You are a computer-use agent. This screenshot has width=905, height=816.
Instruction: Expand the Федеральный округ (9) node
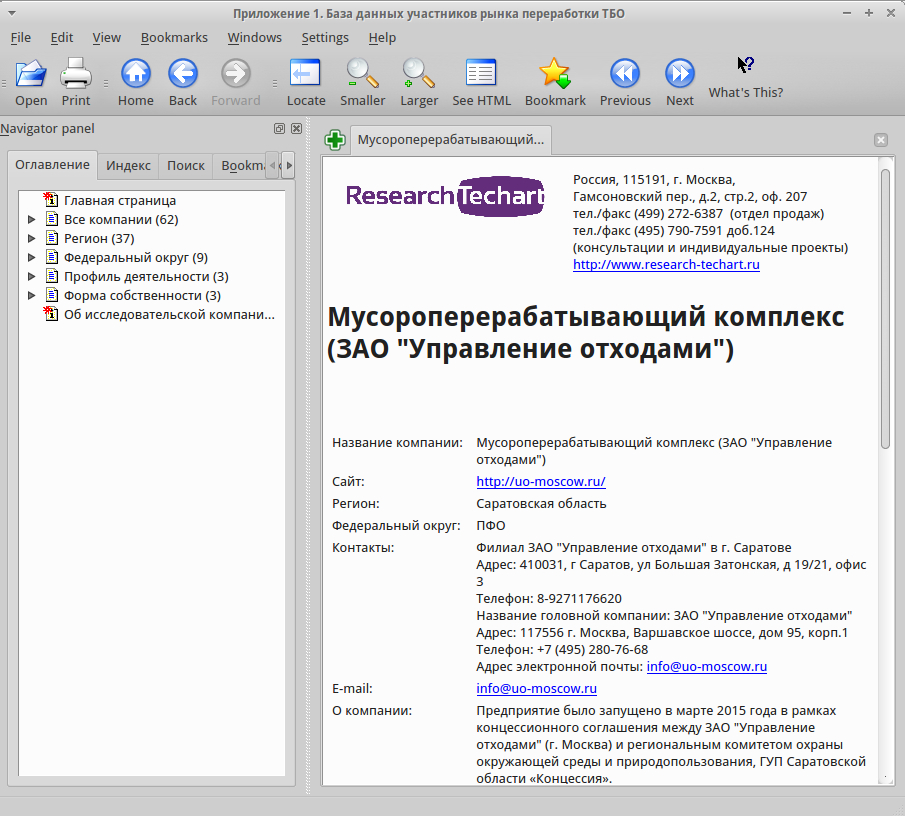coord(32,257)
